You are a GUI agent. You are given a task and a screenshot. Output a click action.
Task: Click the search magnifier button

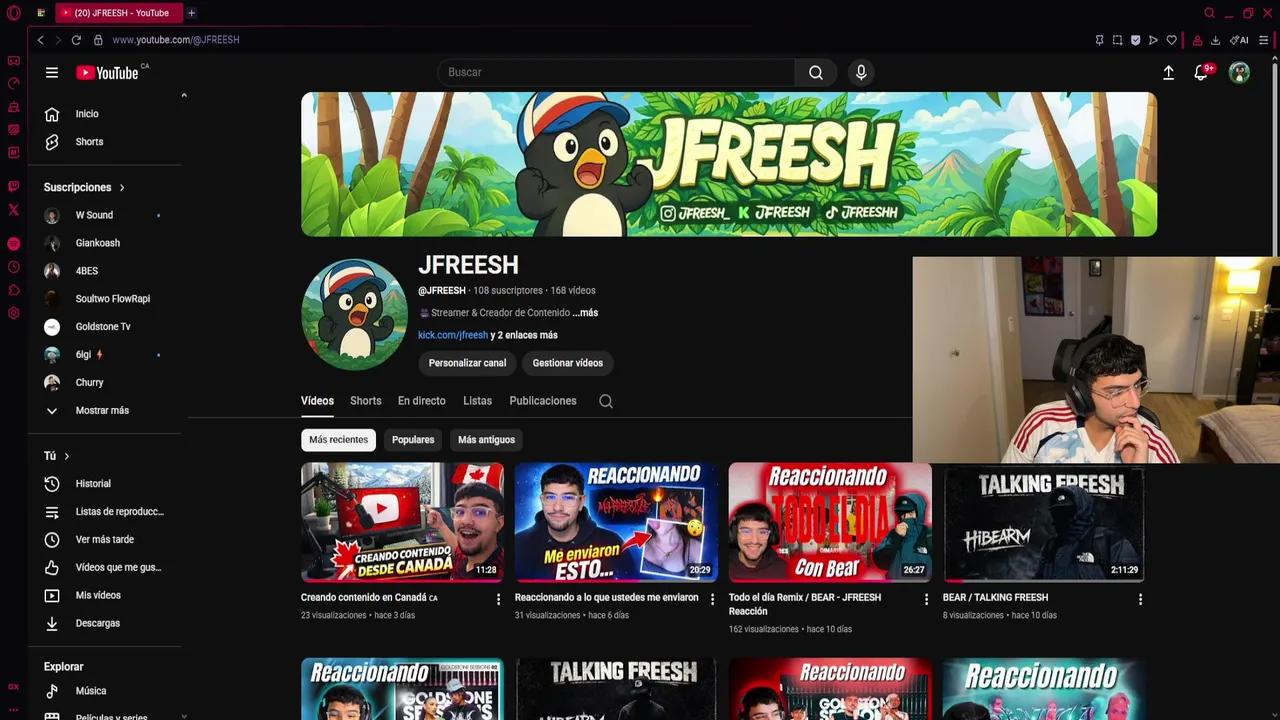coord(816,72)
